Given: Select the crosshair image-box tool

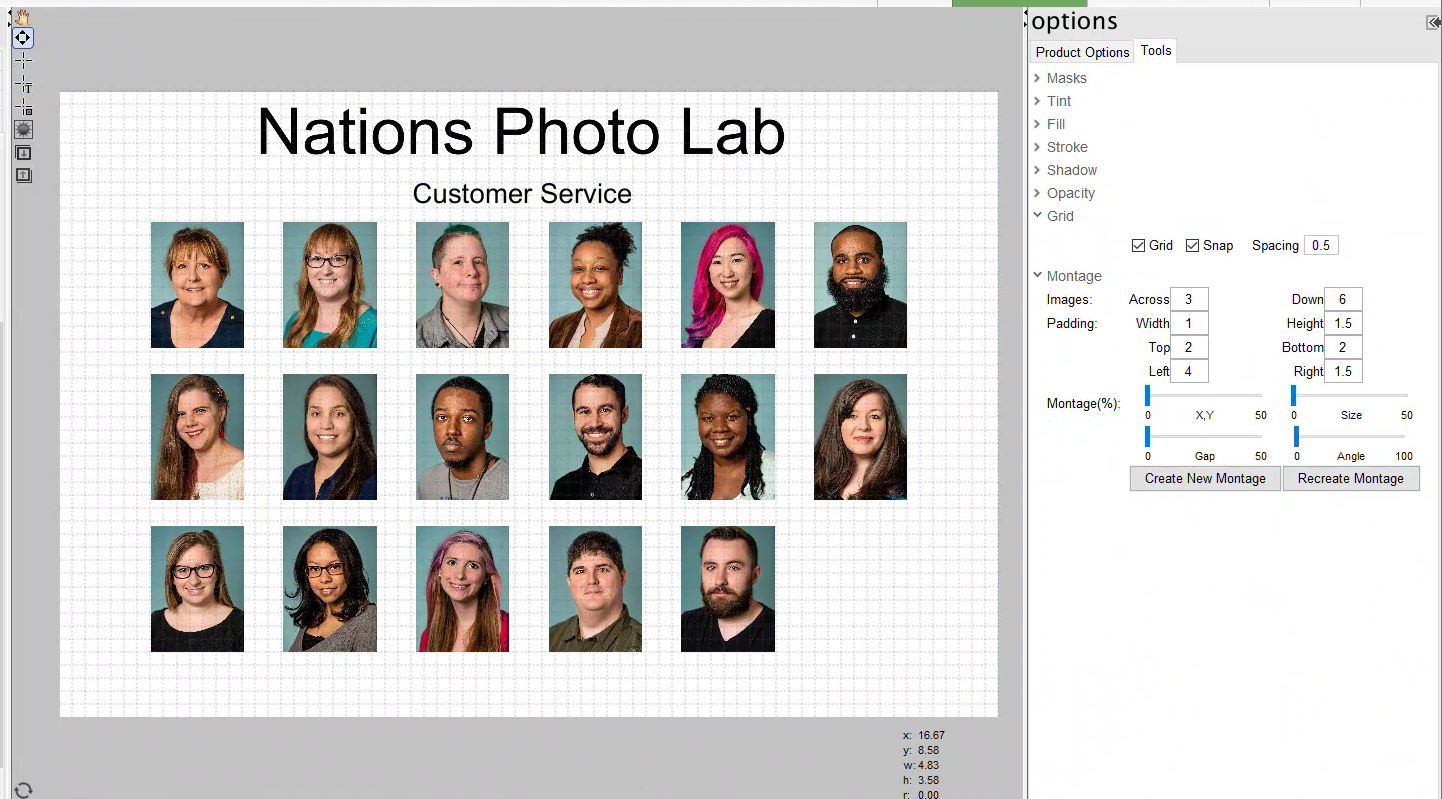Looking at the screenshot, I should pos(23,107).
